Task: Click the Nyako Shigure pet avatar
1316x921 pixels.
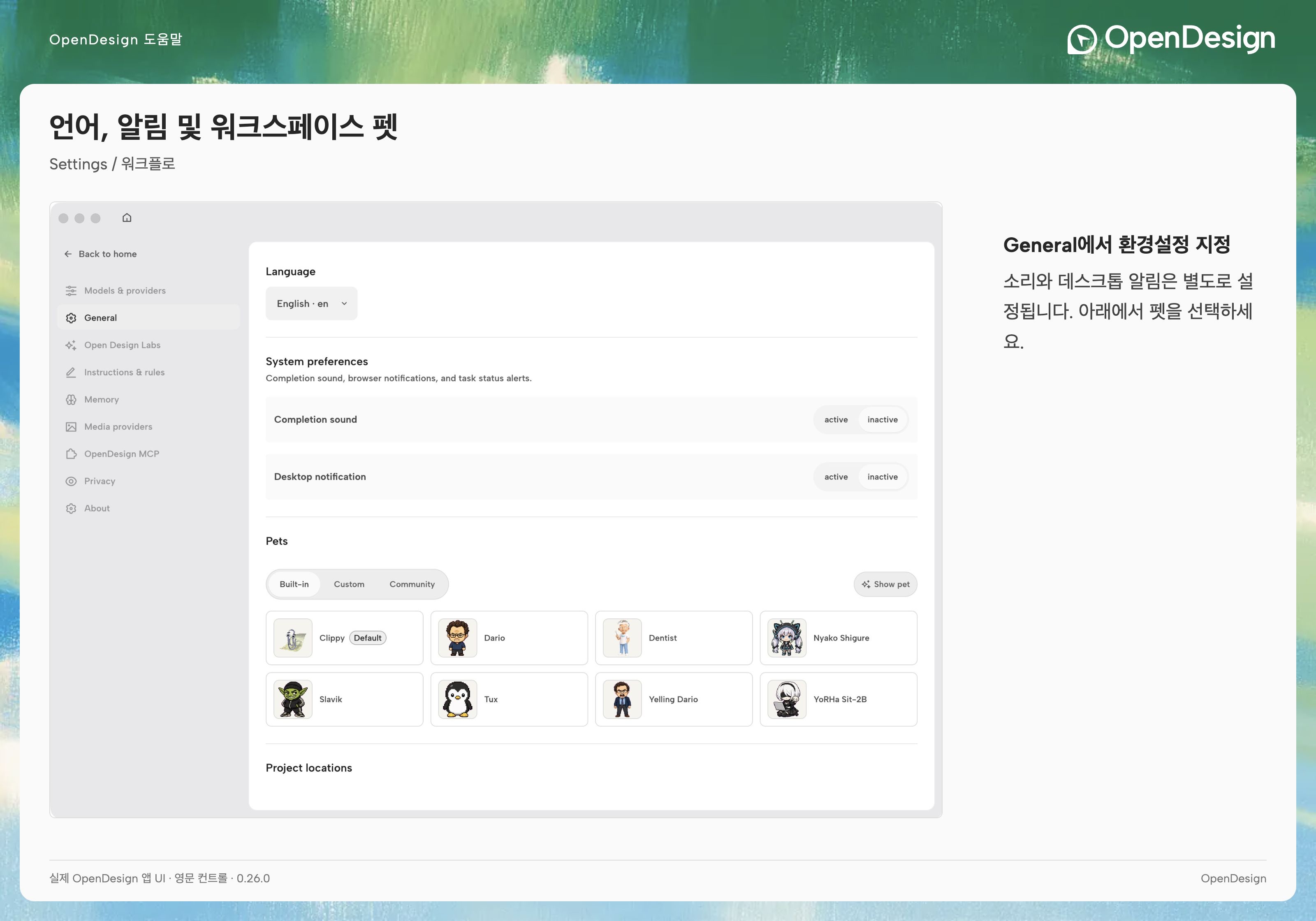Action: (787, 638)
